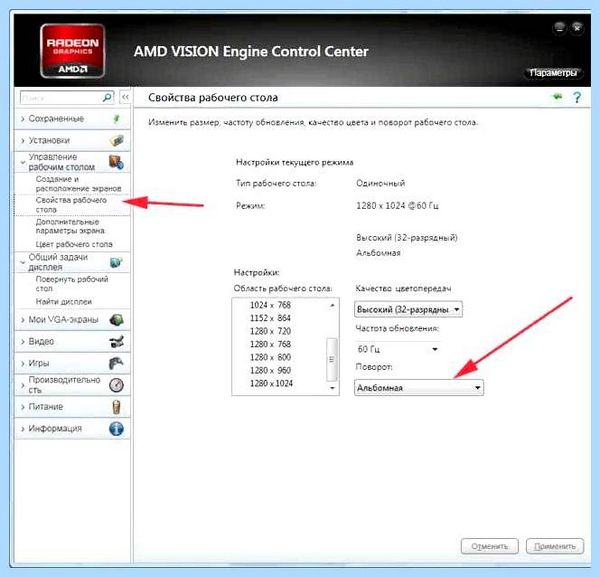Click the Производительность gauge icon
600x577 pixels.
[116, 385]
